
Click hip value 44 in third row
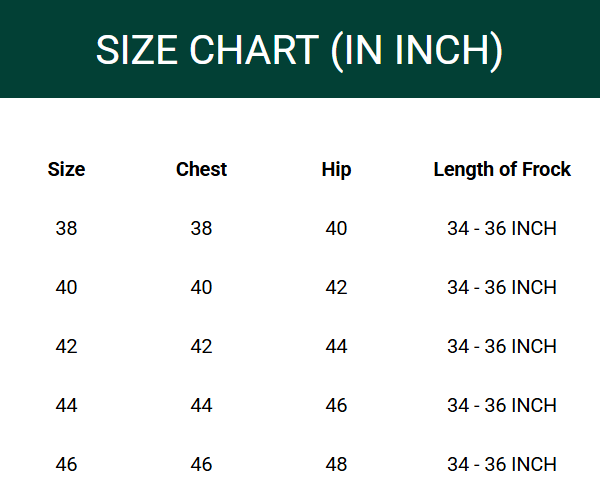336,346
